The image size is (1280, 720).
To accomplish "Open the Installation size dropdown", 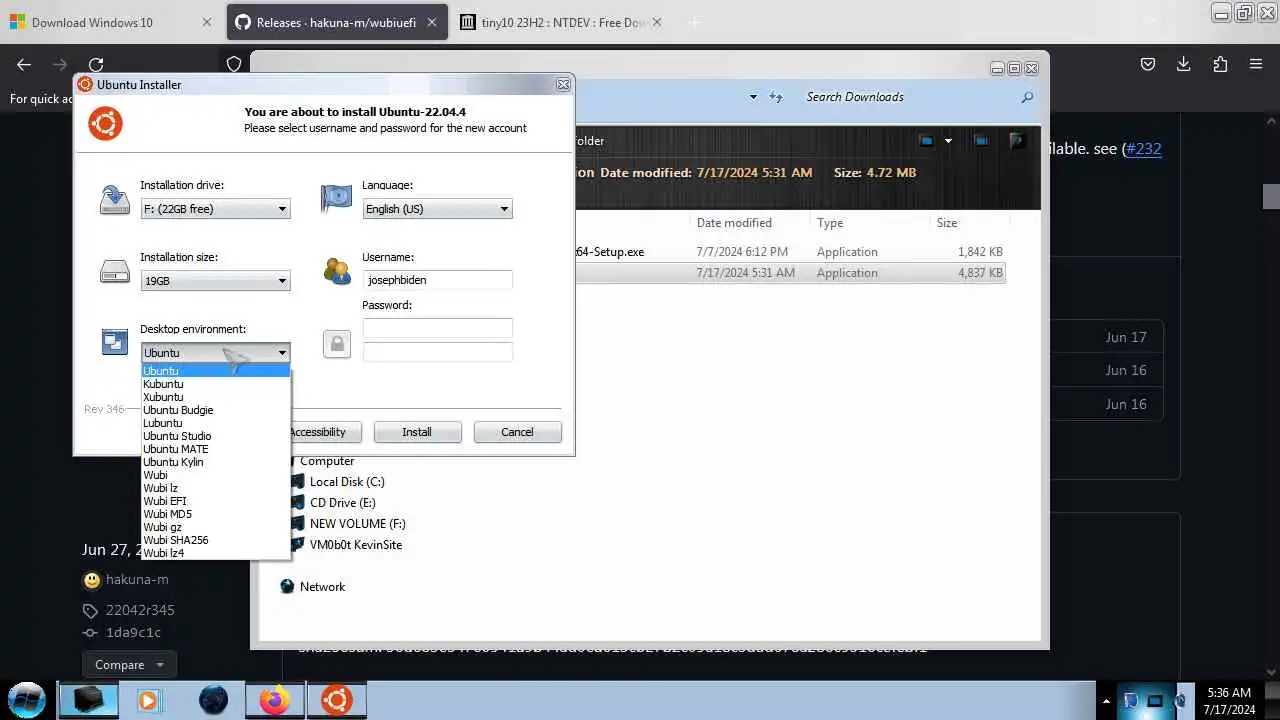I will click(215, 281).
